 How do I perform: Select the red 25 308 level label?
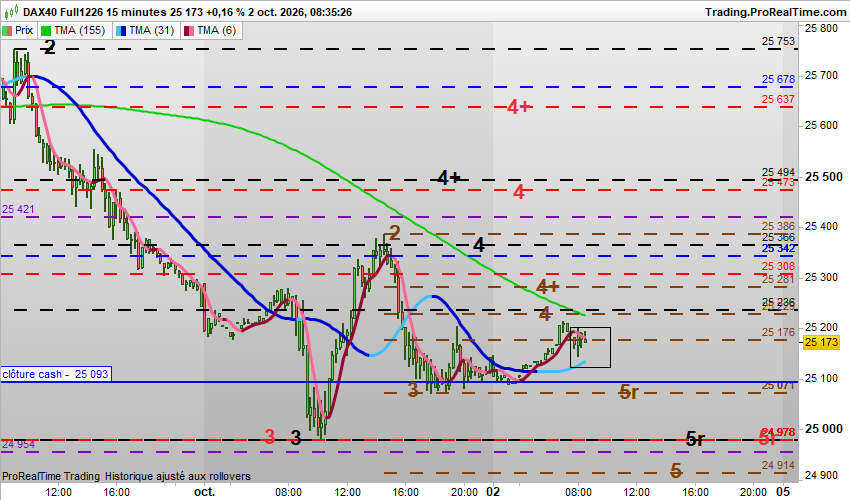pos(778,266)
